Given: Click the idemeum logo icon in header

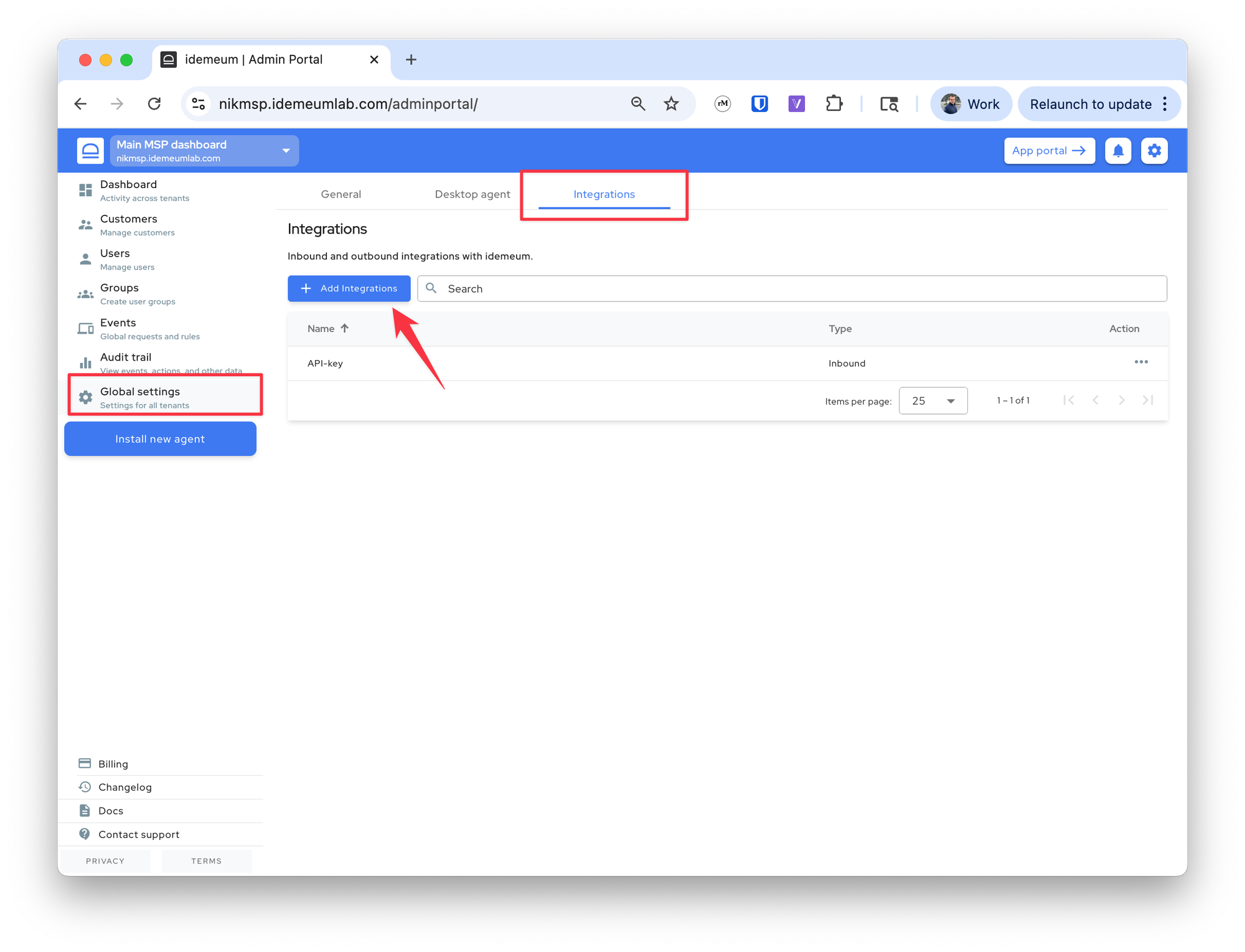Looking at the screenshot, I should tap(90, 151).
